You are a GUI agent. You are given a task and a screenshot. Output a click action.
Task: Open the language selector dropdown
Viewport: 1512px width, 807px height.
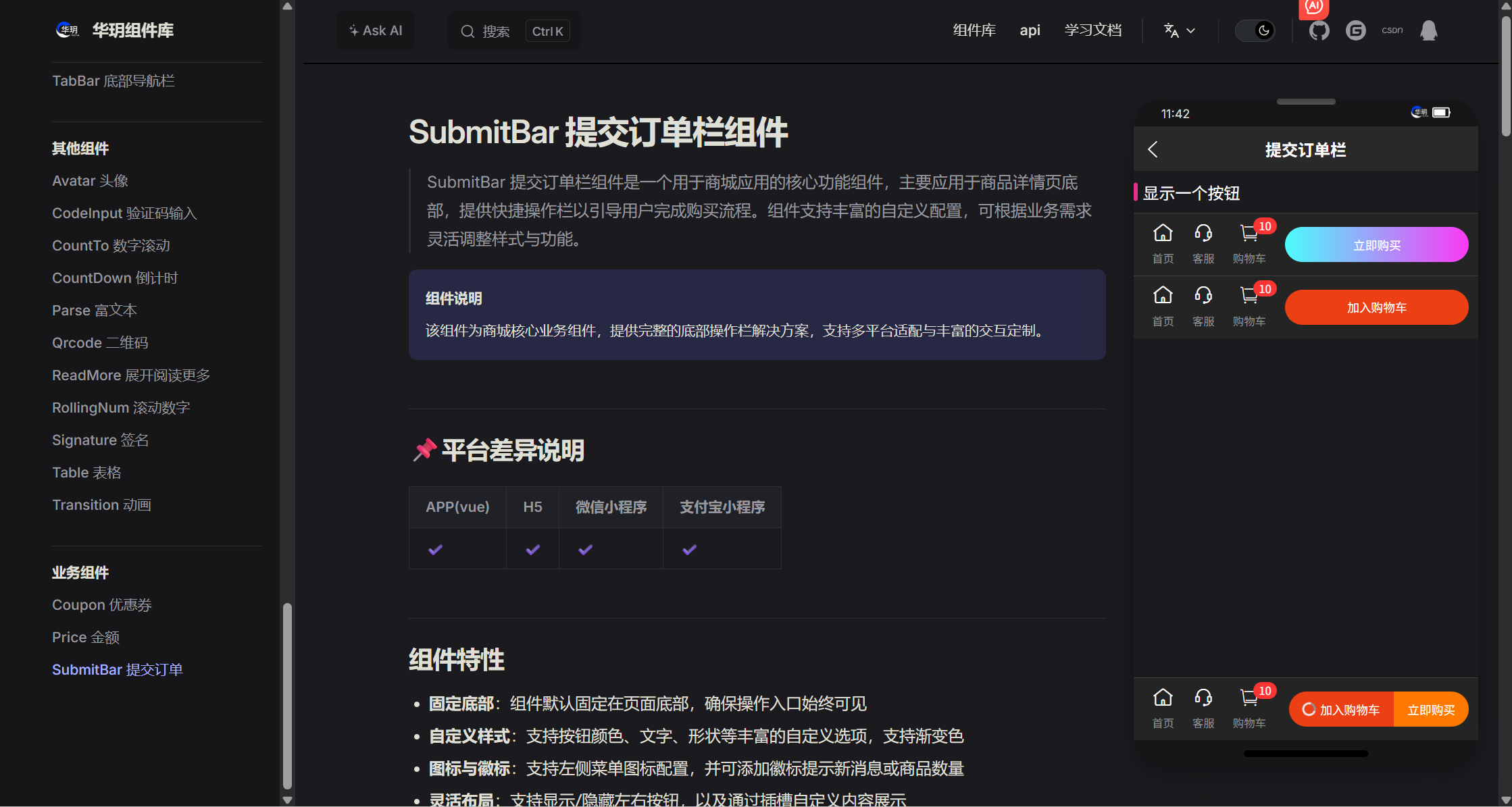pos(1178,30)
